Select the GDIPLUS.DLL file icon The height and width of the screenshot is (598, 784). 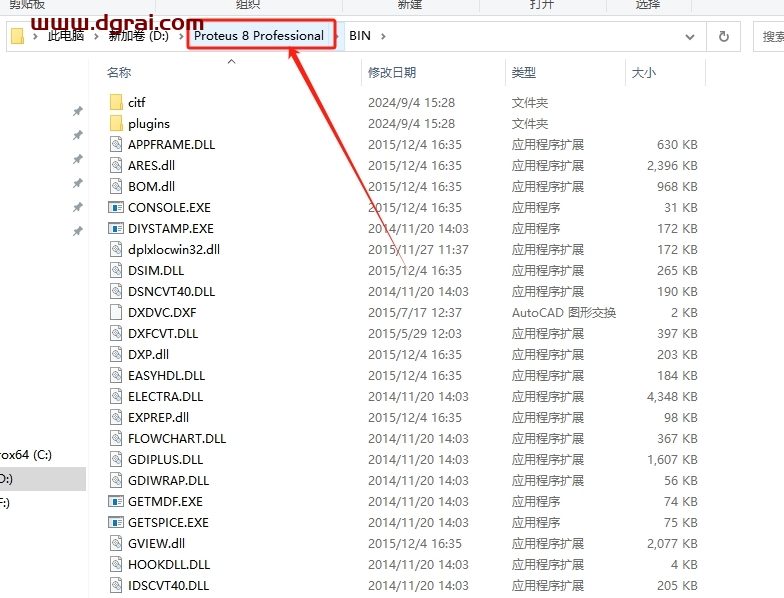[x=116, y=460]
